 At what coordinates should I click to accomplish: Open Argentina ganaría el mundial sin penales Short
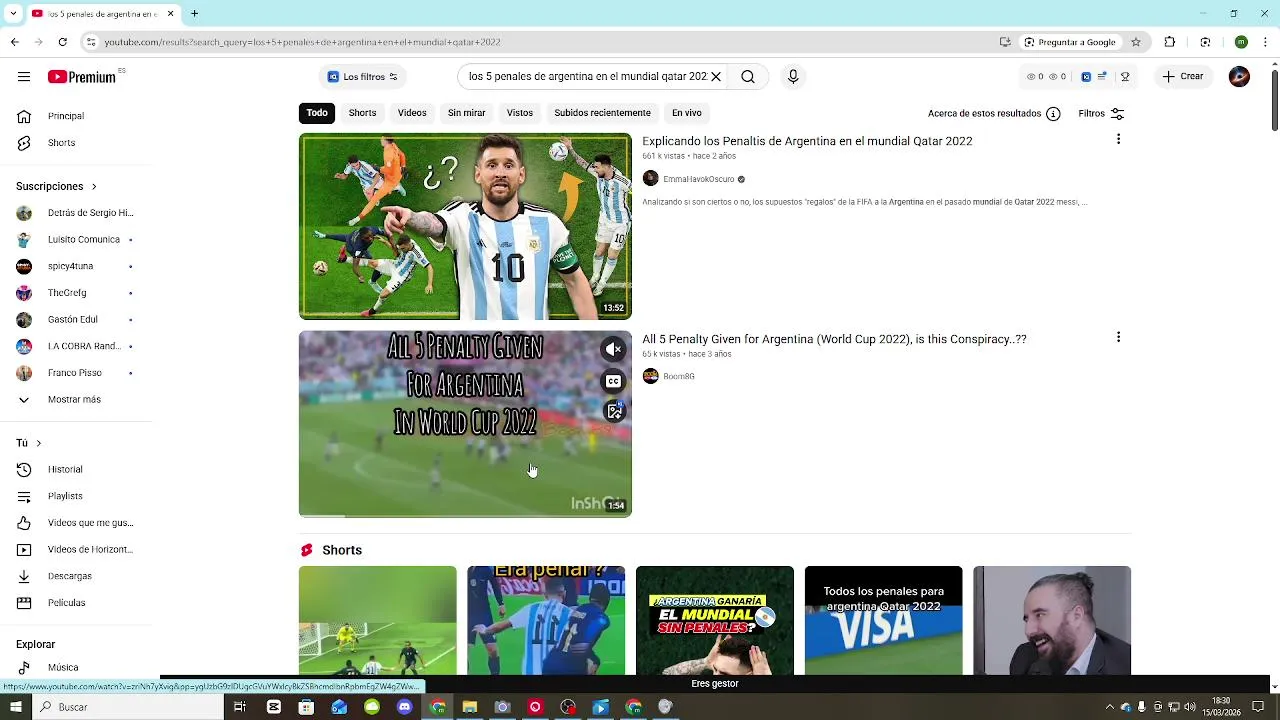714,621
